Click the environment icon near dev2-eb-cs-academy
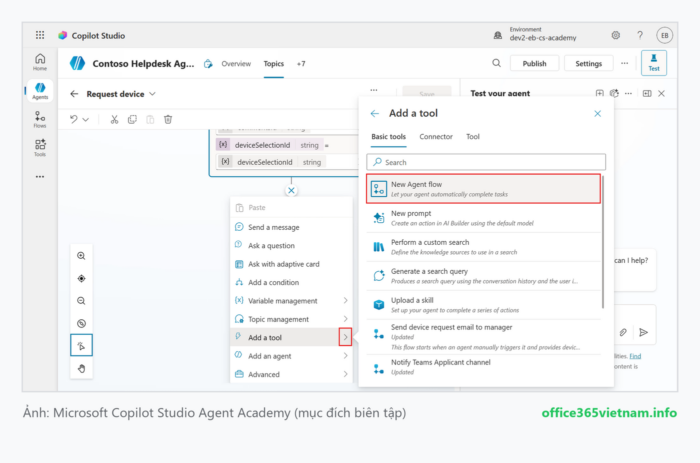 (x=497, y=35)
